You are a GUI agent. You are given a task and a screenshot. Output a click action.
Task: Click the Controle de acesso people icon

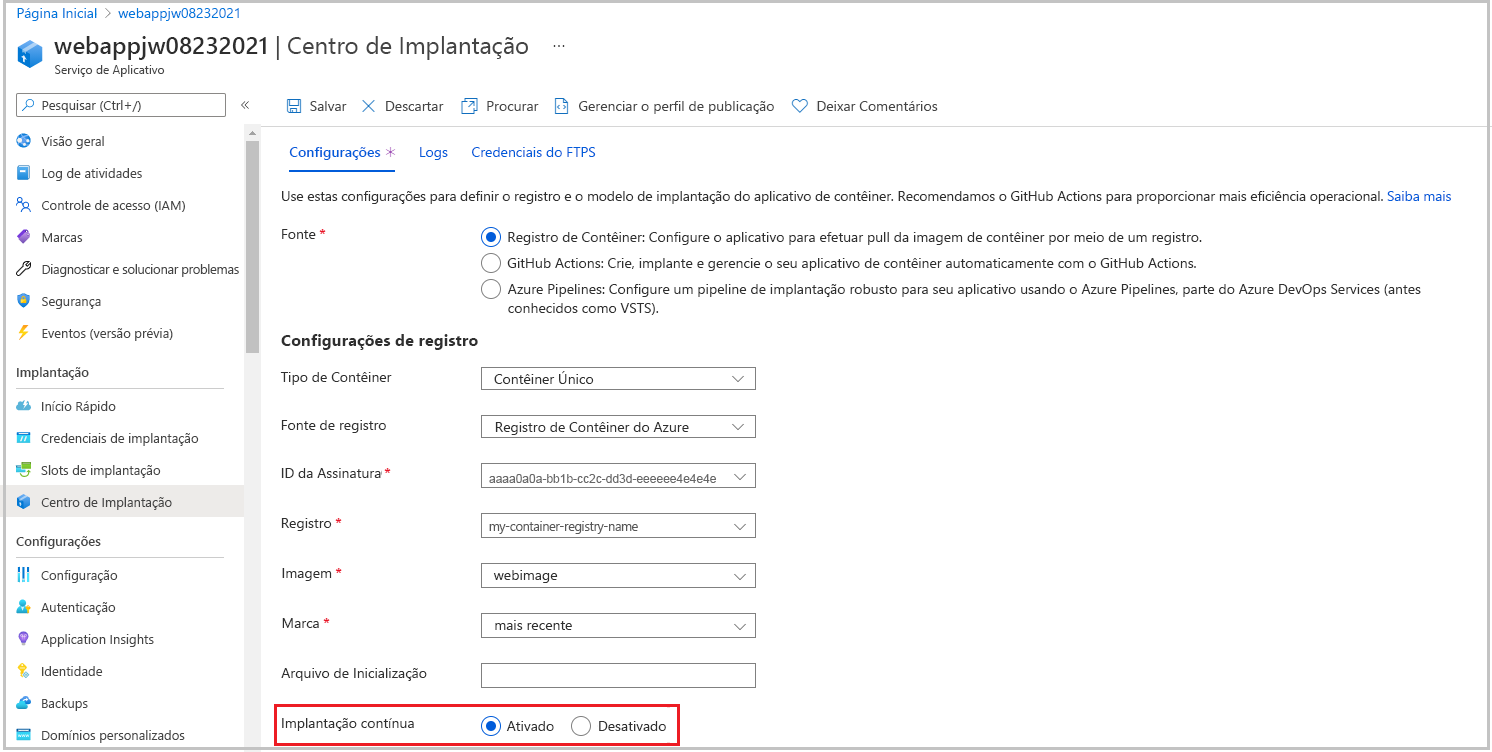24,205
